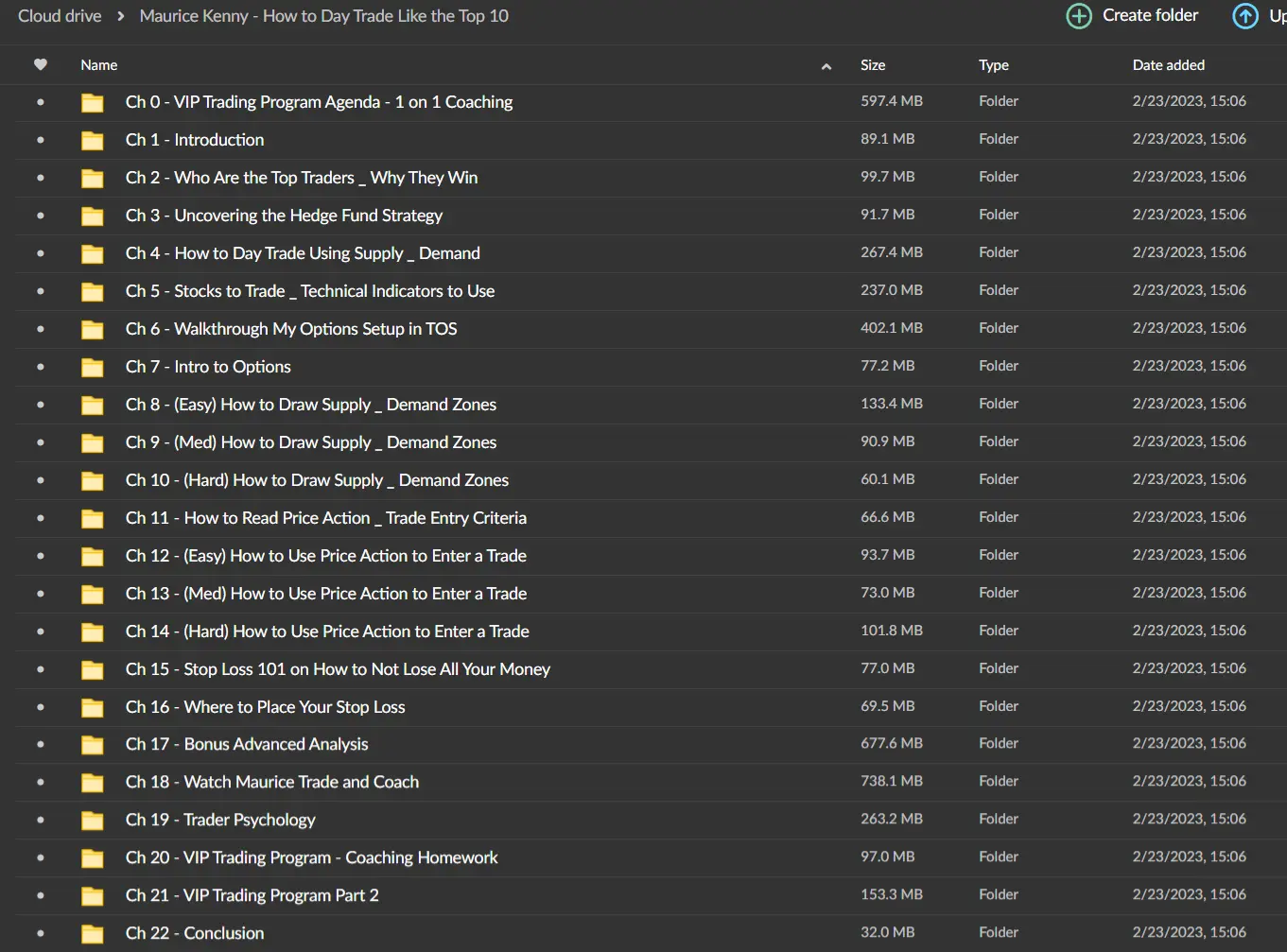The image size is (1287, 952).
Task: Open Ch 18 - Watch Maurice Trade and Coach
Action: tap(272, 782)
